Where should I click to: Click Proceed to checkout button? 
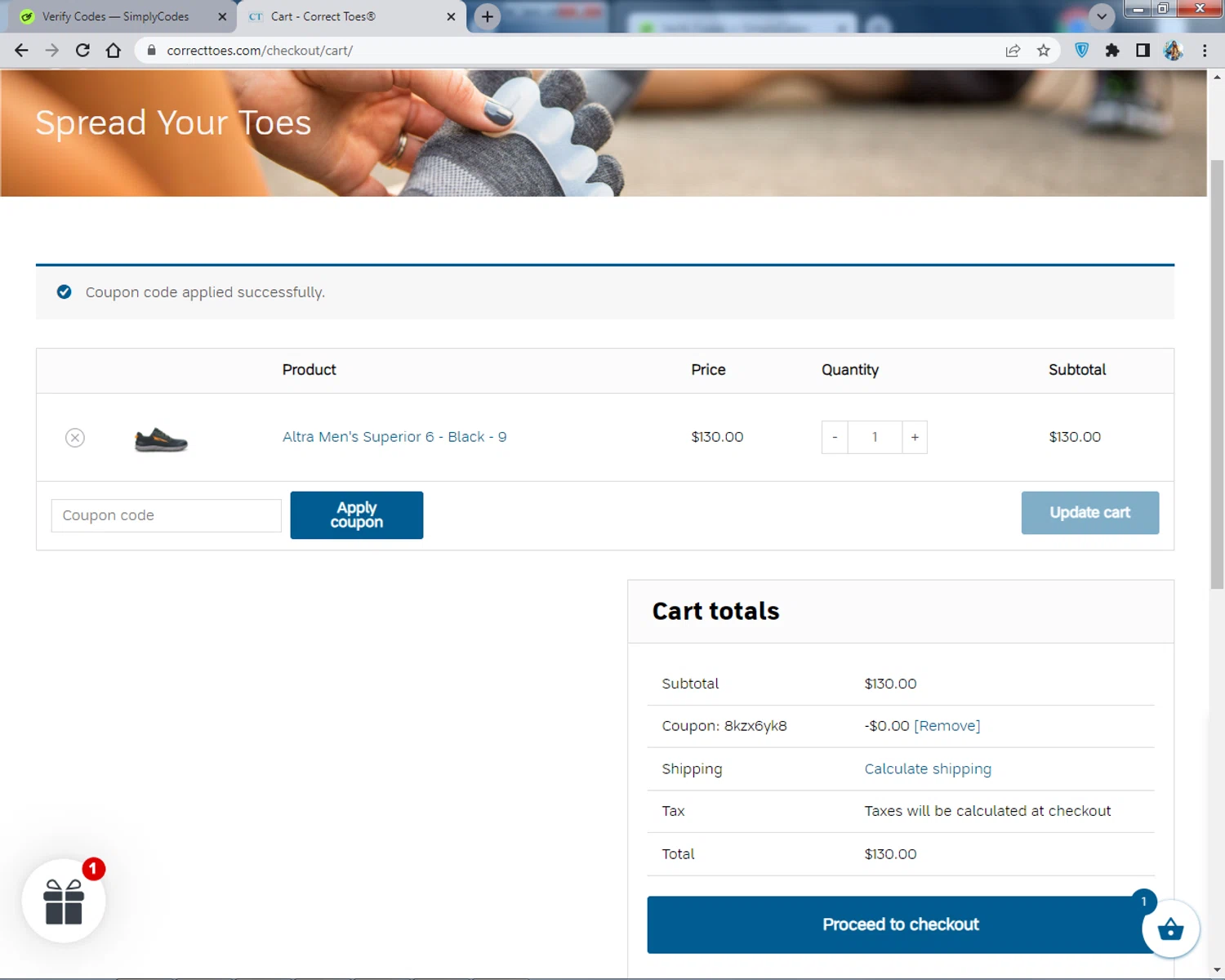coord(901,924)
